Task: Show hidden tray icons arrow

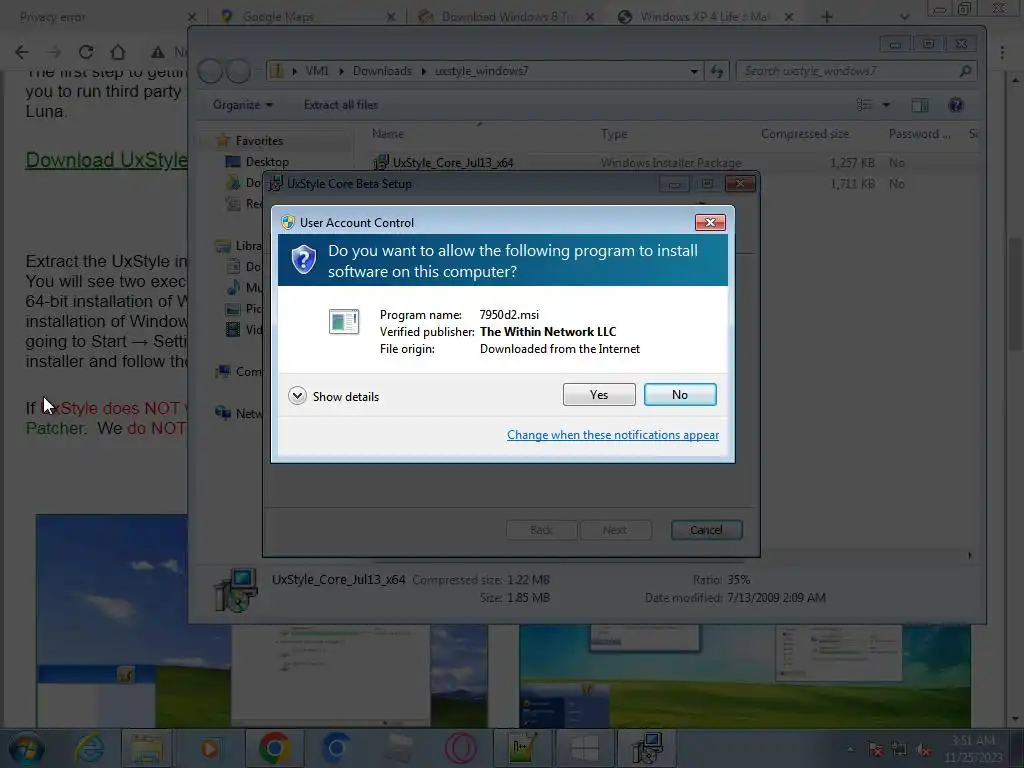Action: (x=850, y=749)
